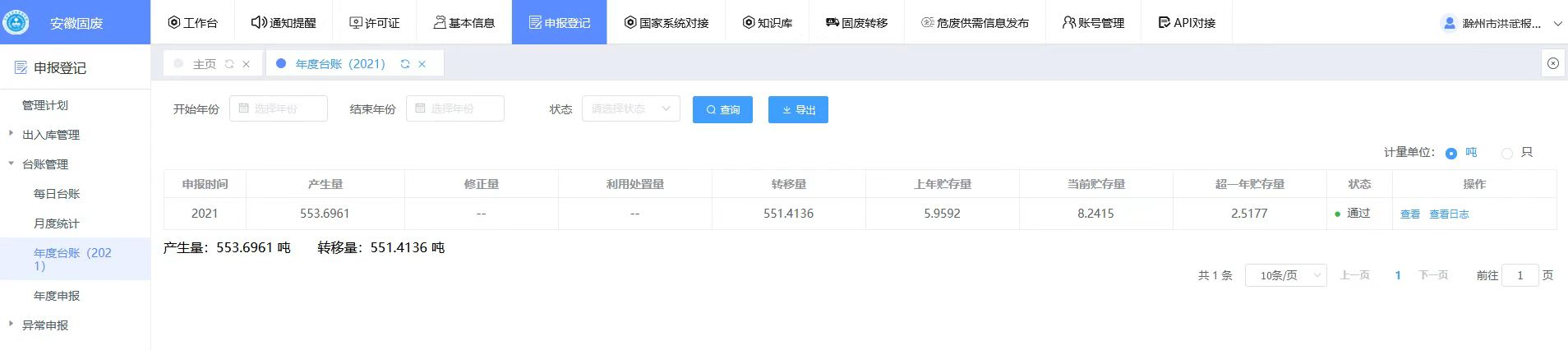Close the 年度台账 (2021) tab
The height and width of the screenshot is (350, 1568).
pos(422,64)
